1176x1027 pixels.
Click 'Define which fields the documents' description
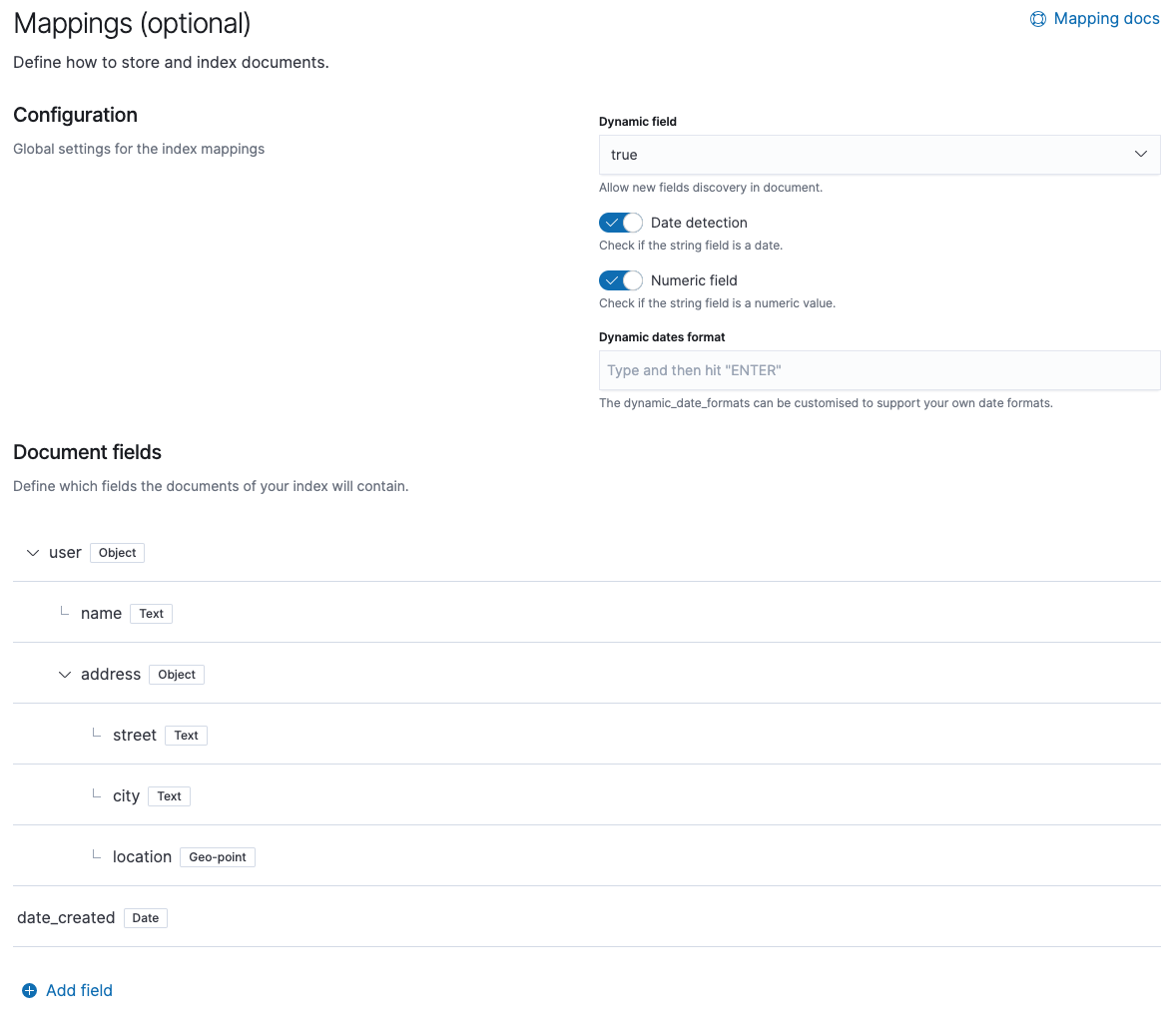point(211,486)
